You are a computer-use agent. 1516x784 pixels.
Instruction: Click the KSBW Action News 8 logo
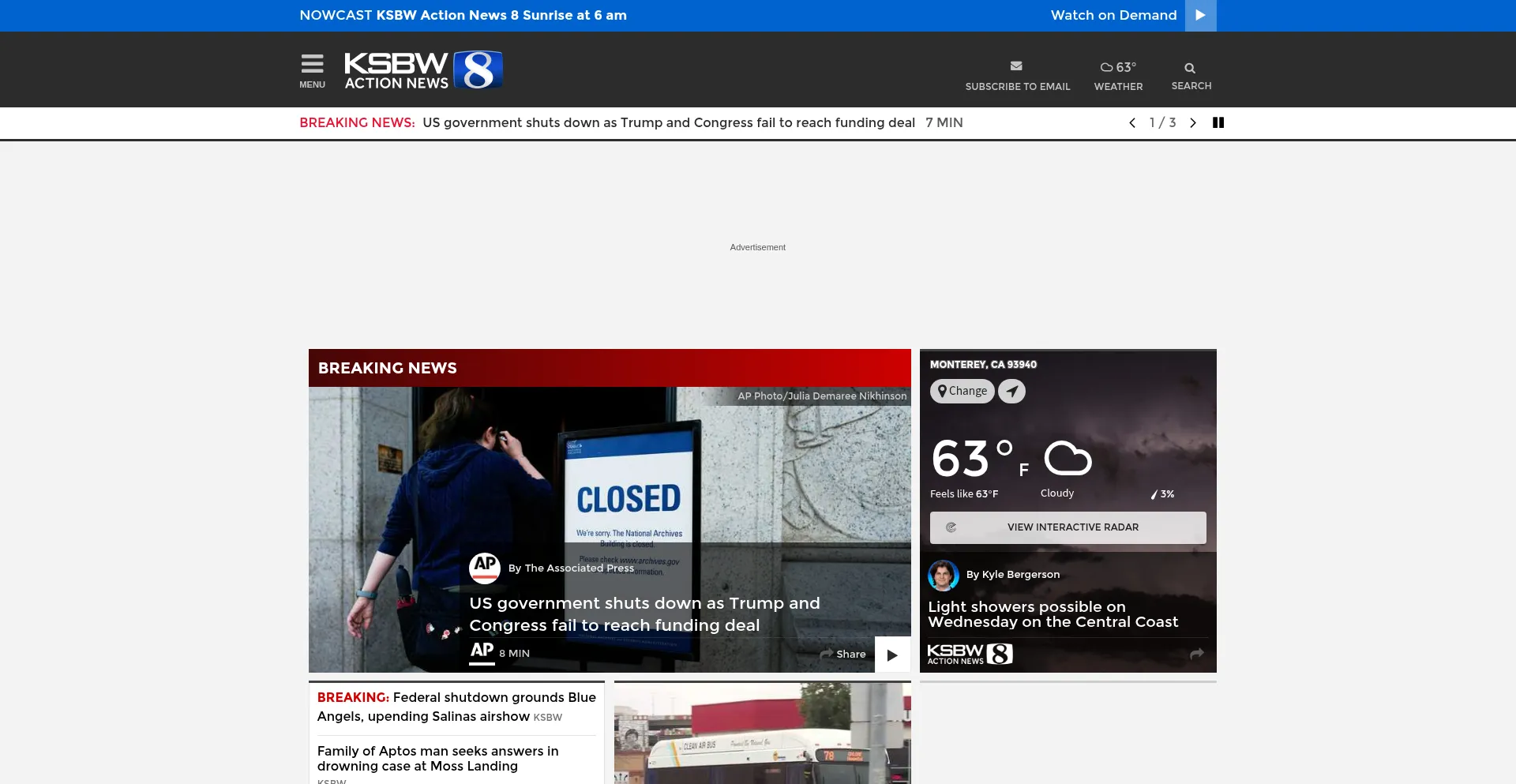[x=422, y=69]
